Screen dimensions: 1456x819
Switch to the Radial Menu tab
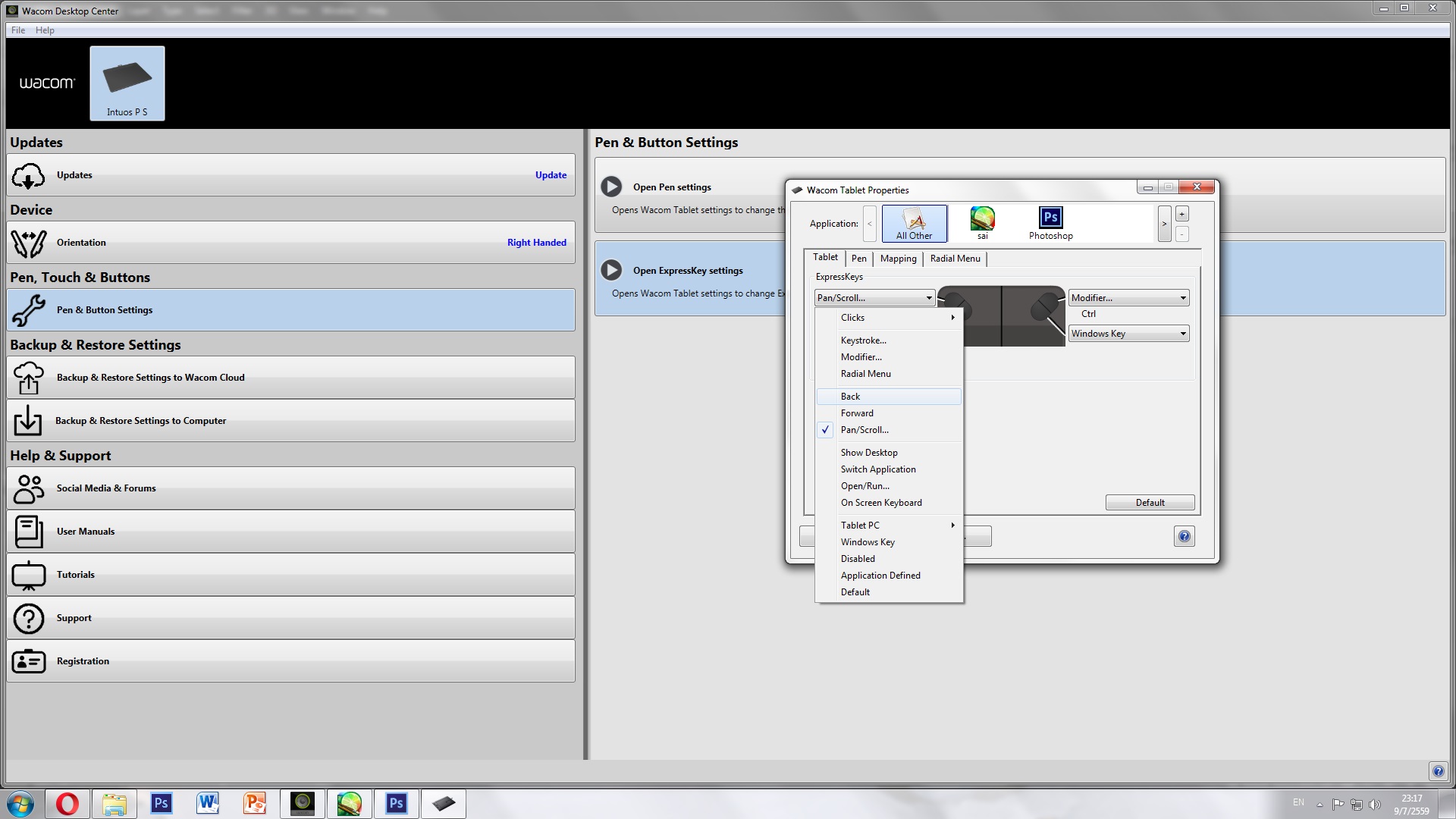coord(955,259)
